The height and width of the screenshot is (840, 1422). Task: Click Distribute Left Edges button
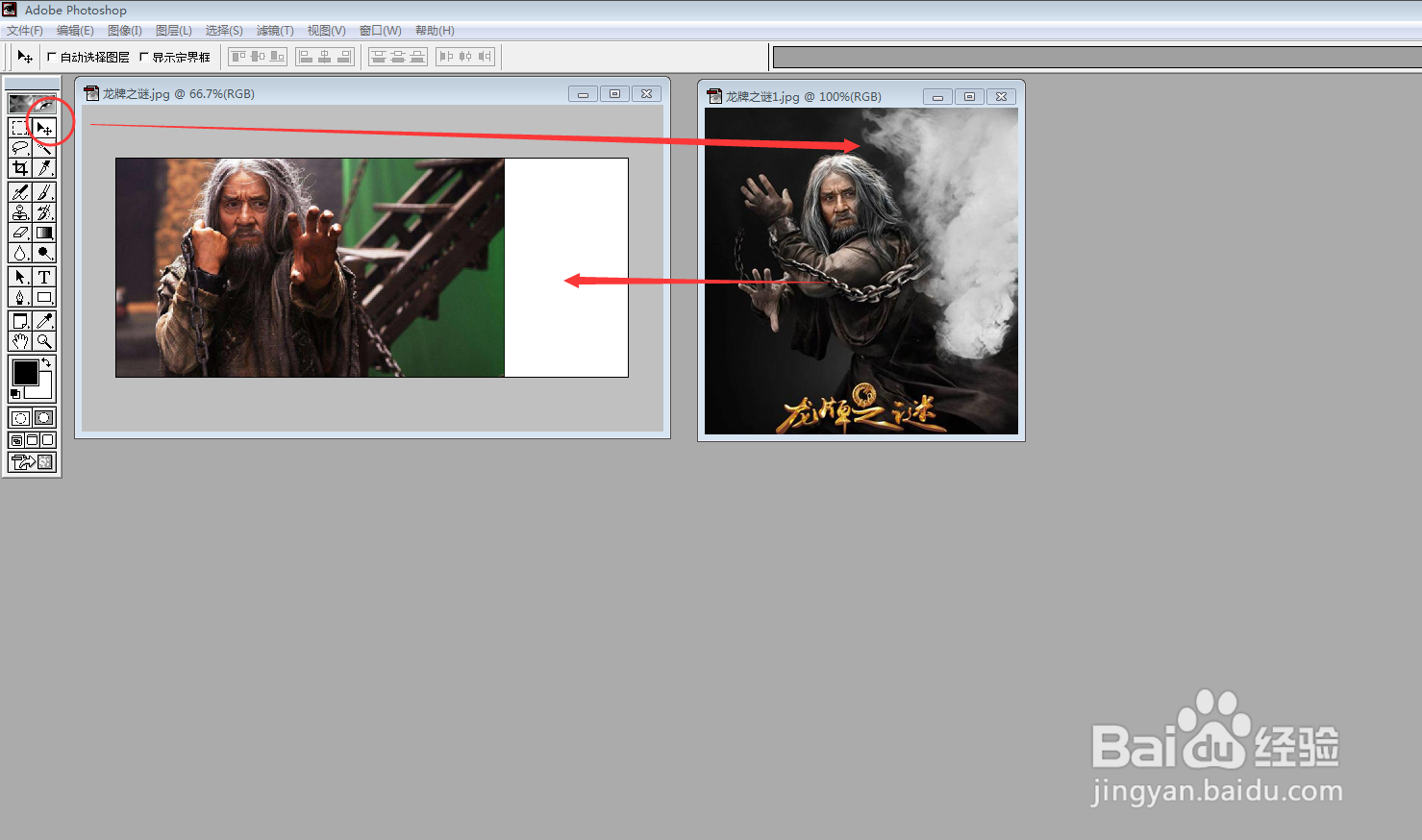point(446,57)
